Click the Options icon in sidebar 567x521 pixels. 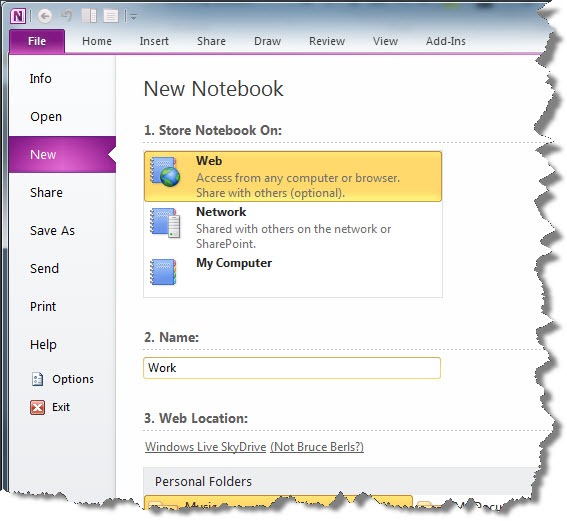(37, 379)
